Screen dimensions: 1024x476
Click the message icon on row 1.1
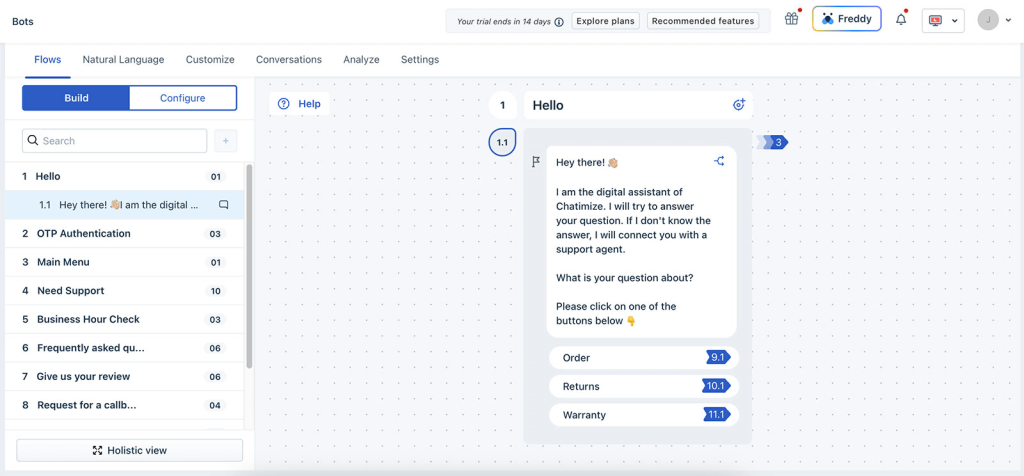224,205
